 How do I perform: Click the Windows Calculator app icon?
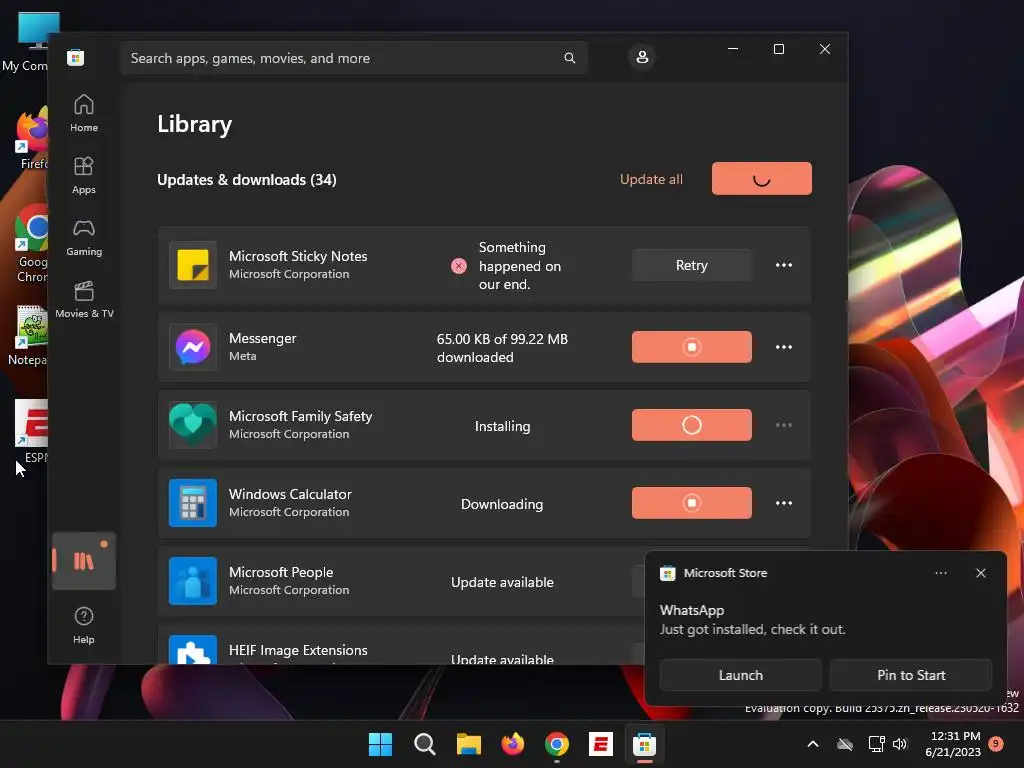[x=193, y=503]
